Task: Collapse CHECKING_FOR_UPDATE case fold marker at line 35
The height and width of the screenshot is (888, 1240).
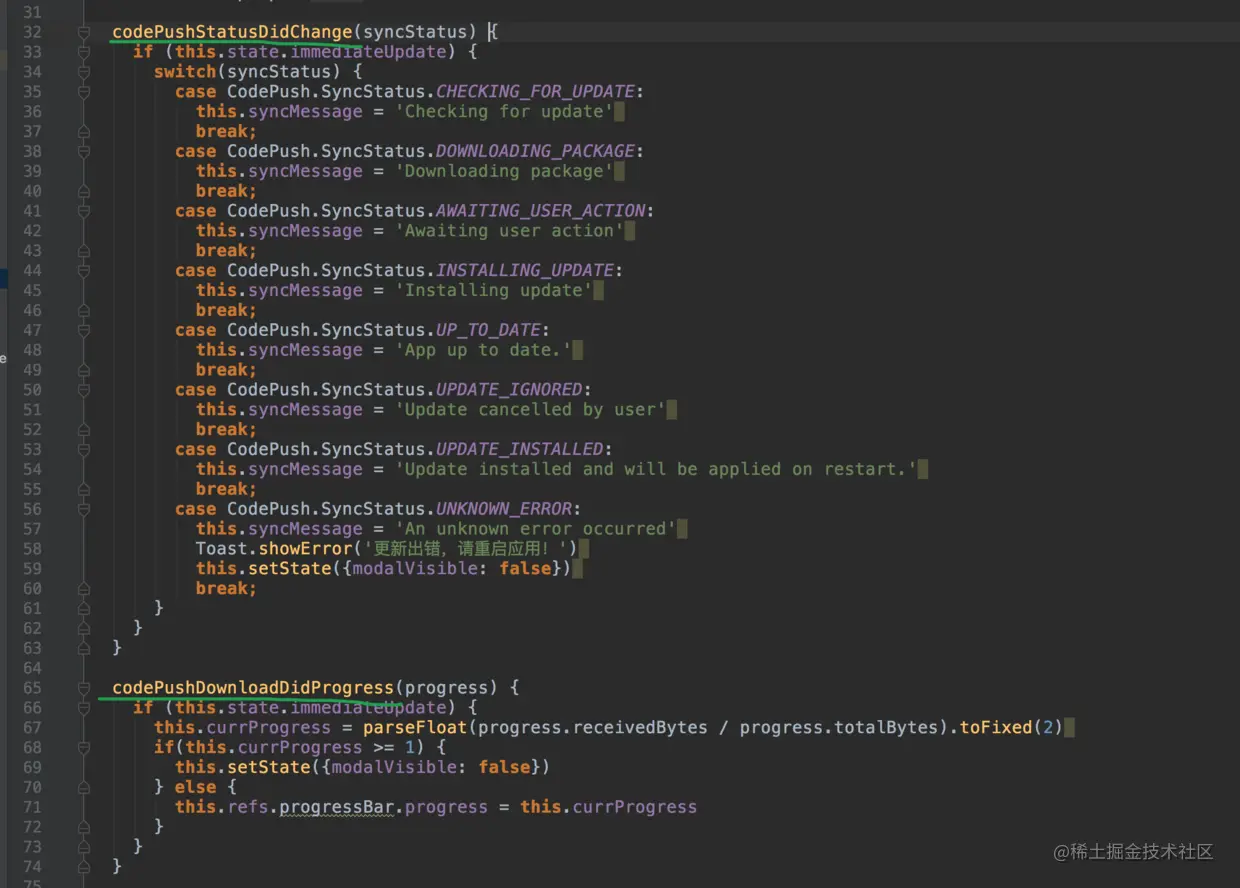Action: pyautogui.click(x=84, y=92)
